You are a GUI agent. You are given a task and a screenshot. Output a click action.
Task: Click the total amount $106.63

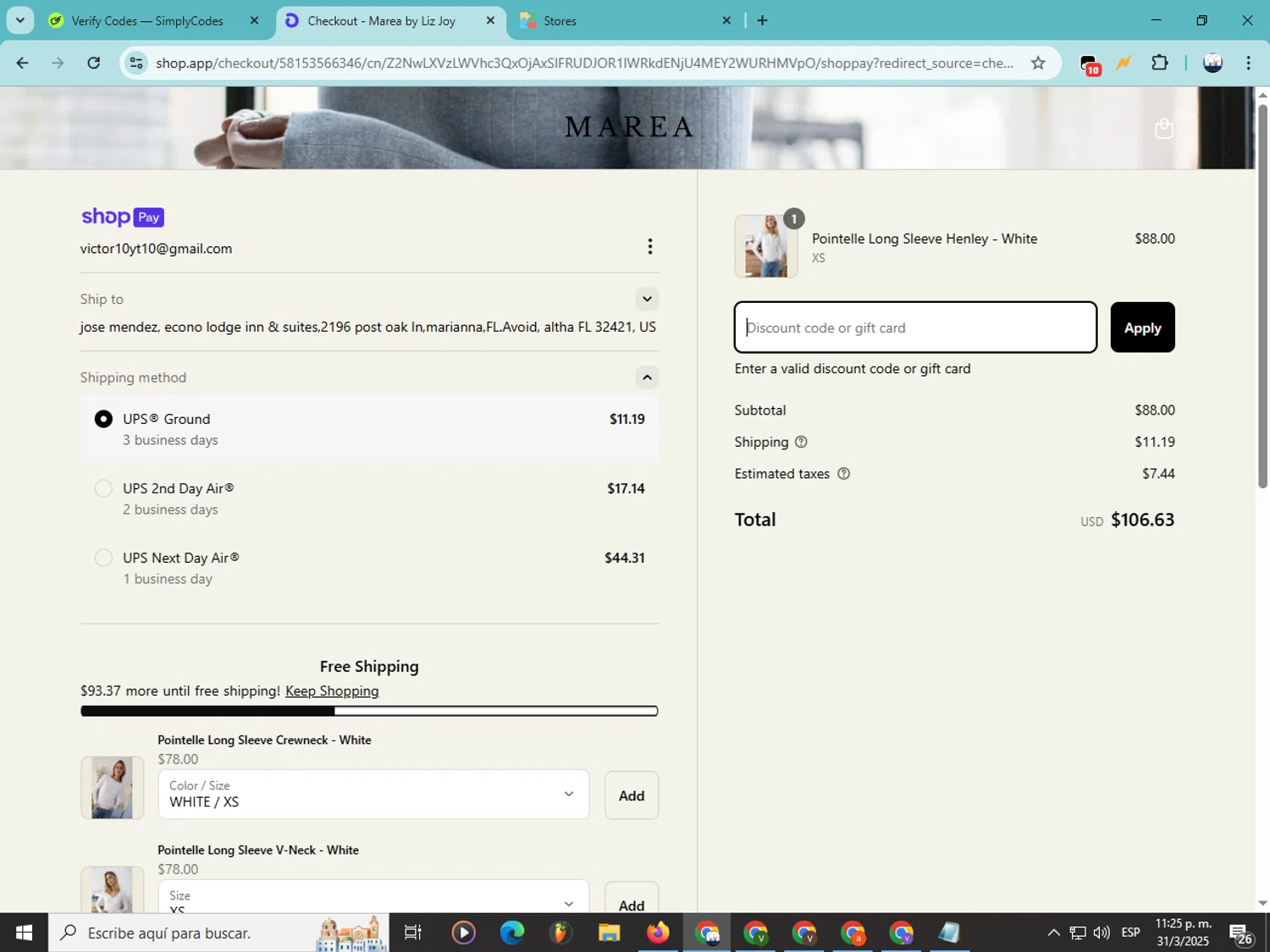tap(1142, 520)
